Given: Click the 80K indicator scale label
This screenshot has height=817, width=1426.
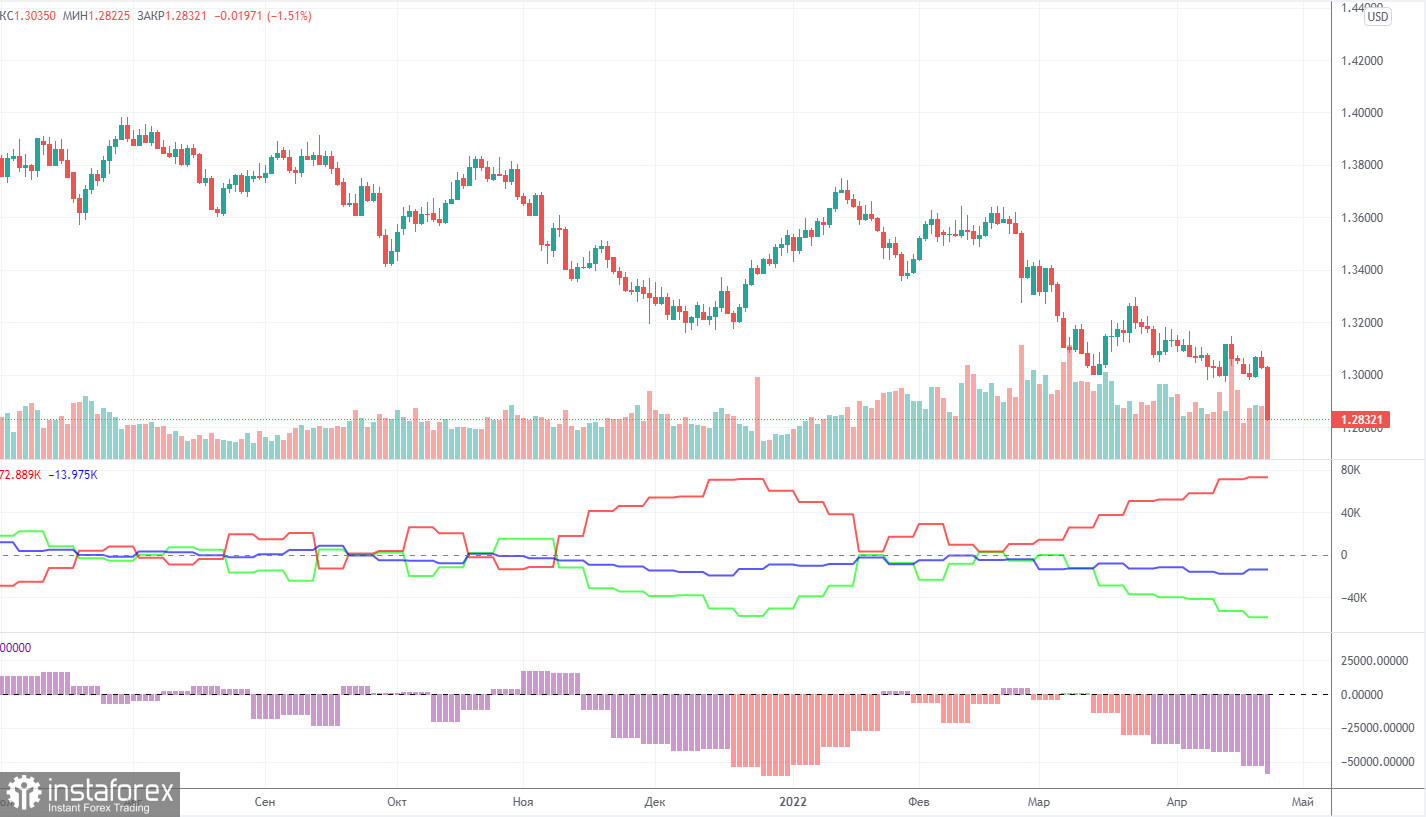Looking at the screenshot, I should pos(1350,470).
